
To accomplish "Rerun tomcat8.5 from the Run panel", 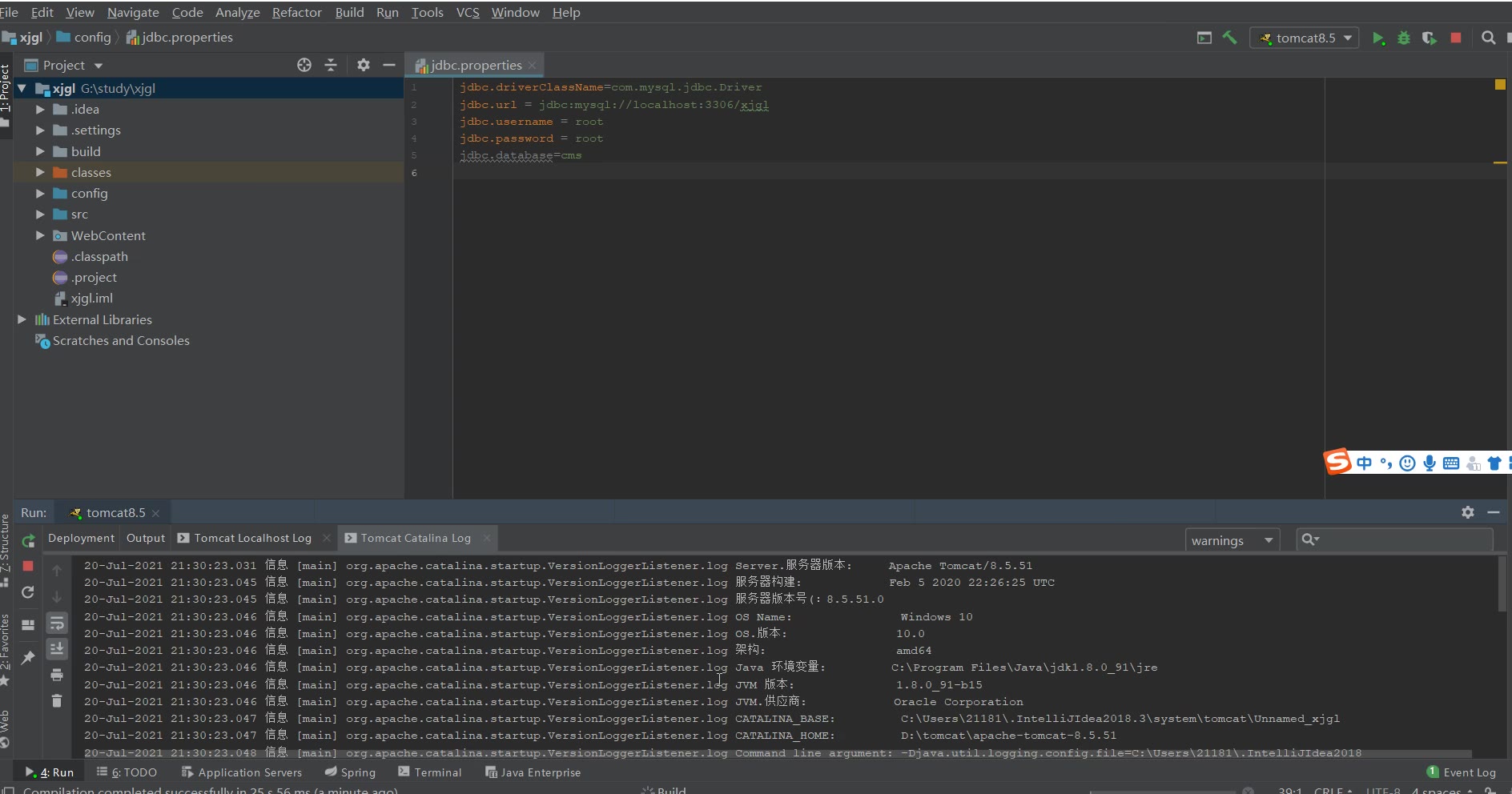I will [x=28, y=541].
